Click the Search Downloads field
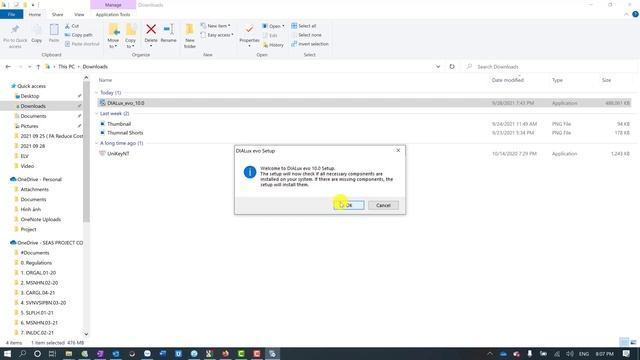640x360 pixels. [551, 67]
